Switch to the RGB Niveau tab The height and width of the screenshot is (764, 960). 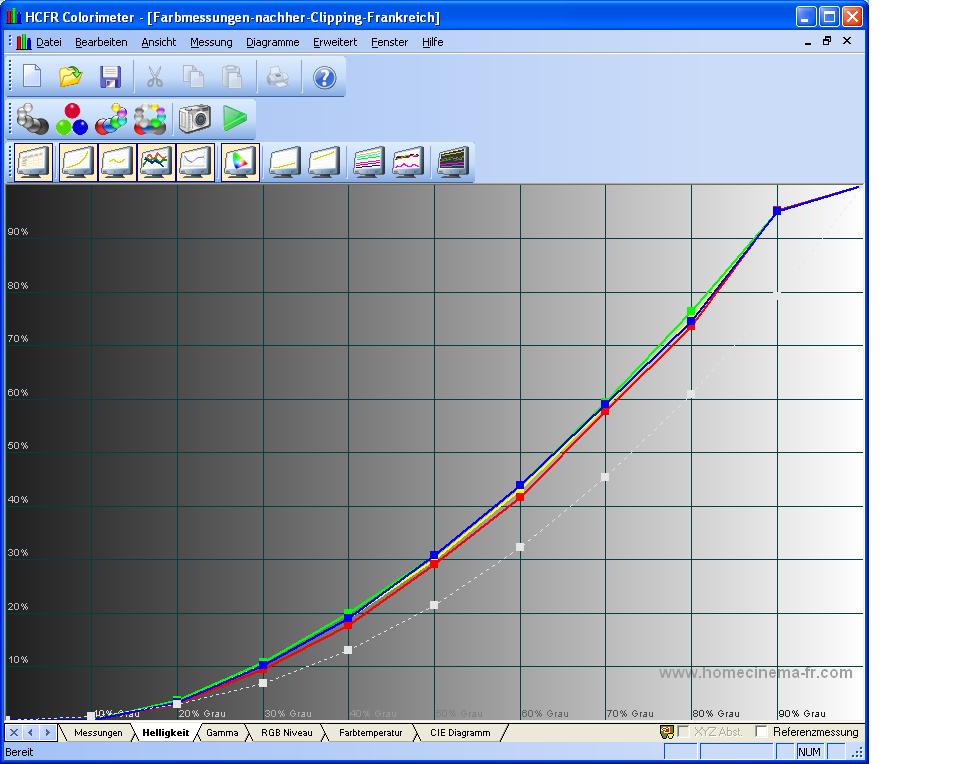point(287,733)
